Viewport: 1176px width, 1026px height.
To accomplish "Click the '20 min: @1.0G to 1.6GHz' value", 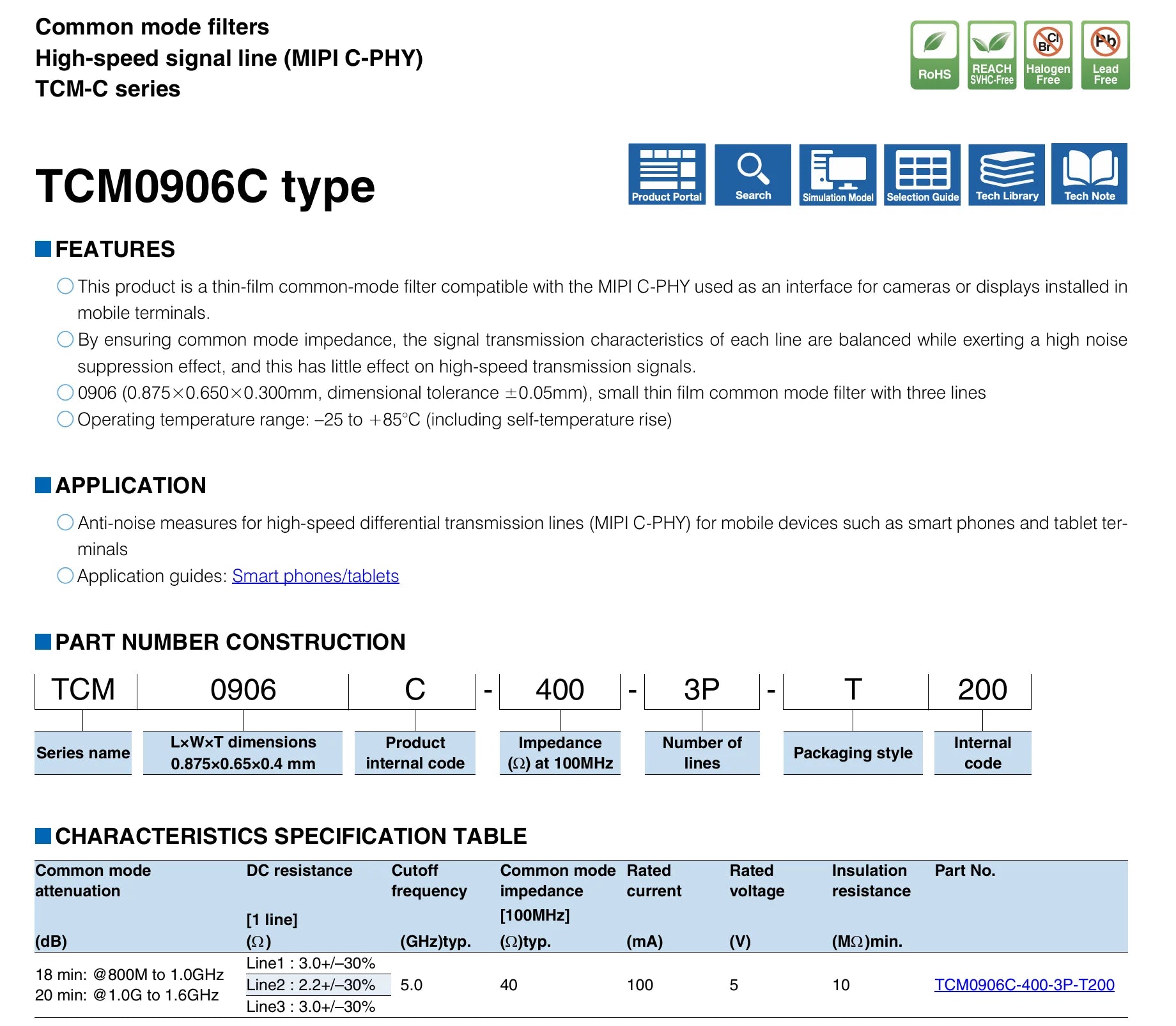I will 127,995.
